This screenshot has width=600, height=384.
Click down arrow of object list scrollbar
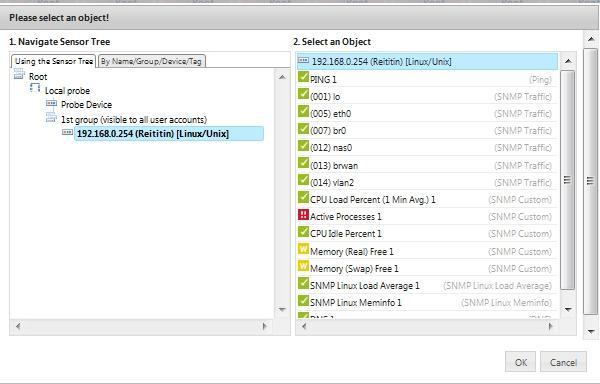click(568, 309)
